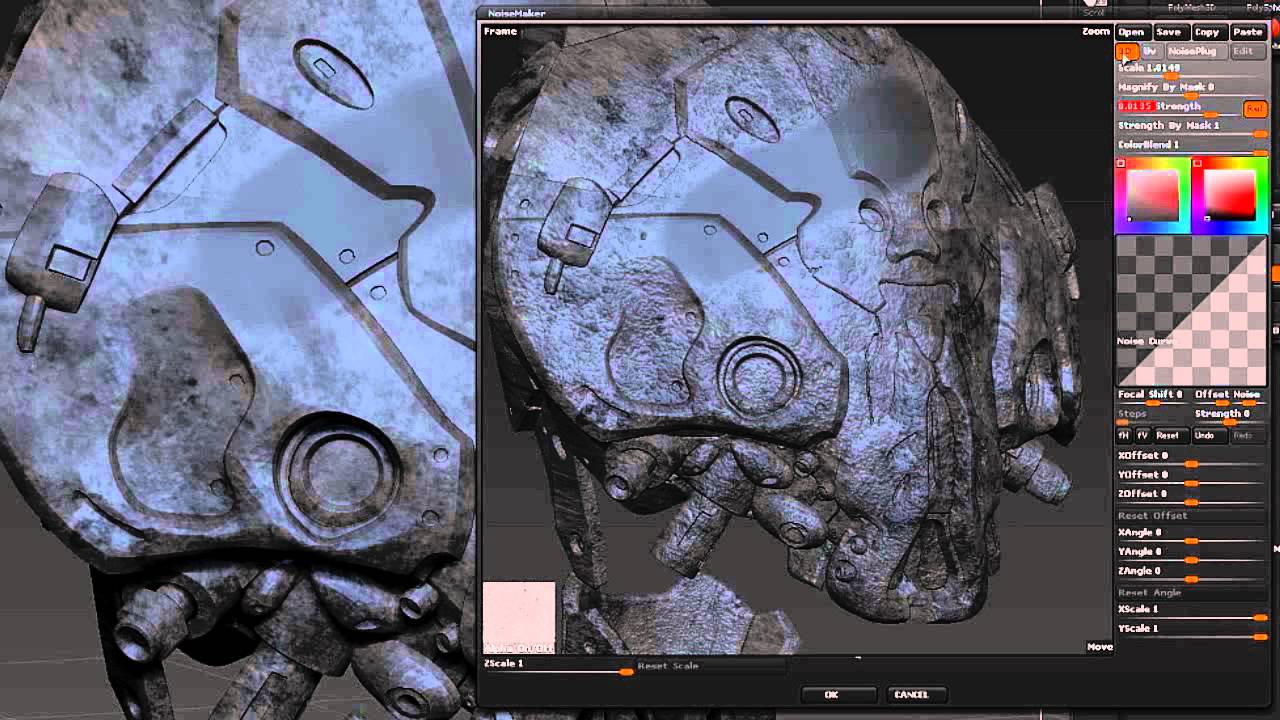1280x720 pixels.
Task: Adjust the Noise curve slider
Action: point(1248,397)
